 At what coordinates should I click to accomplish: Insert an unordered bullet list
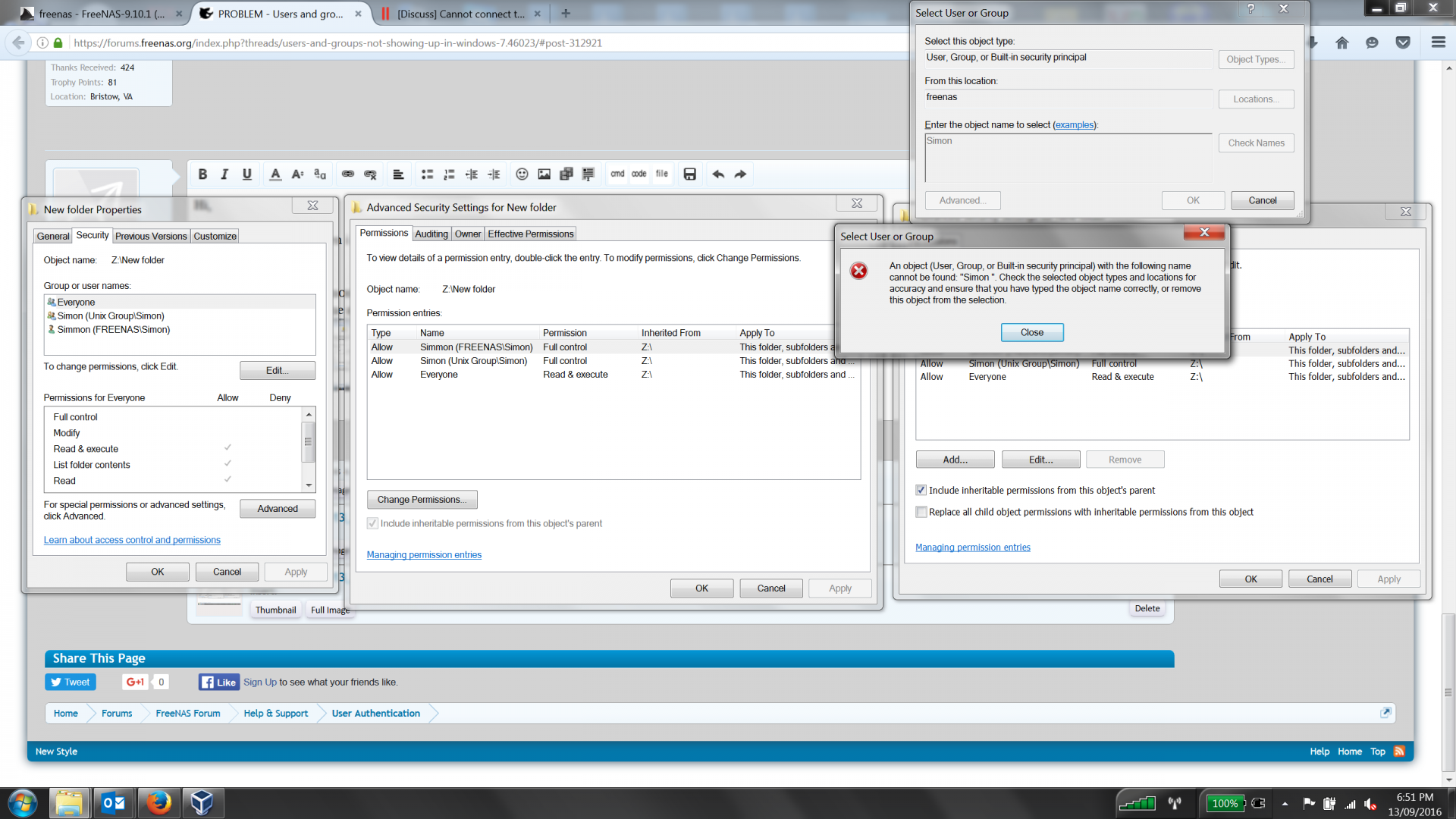coord(427,174)
